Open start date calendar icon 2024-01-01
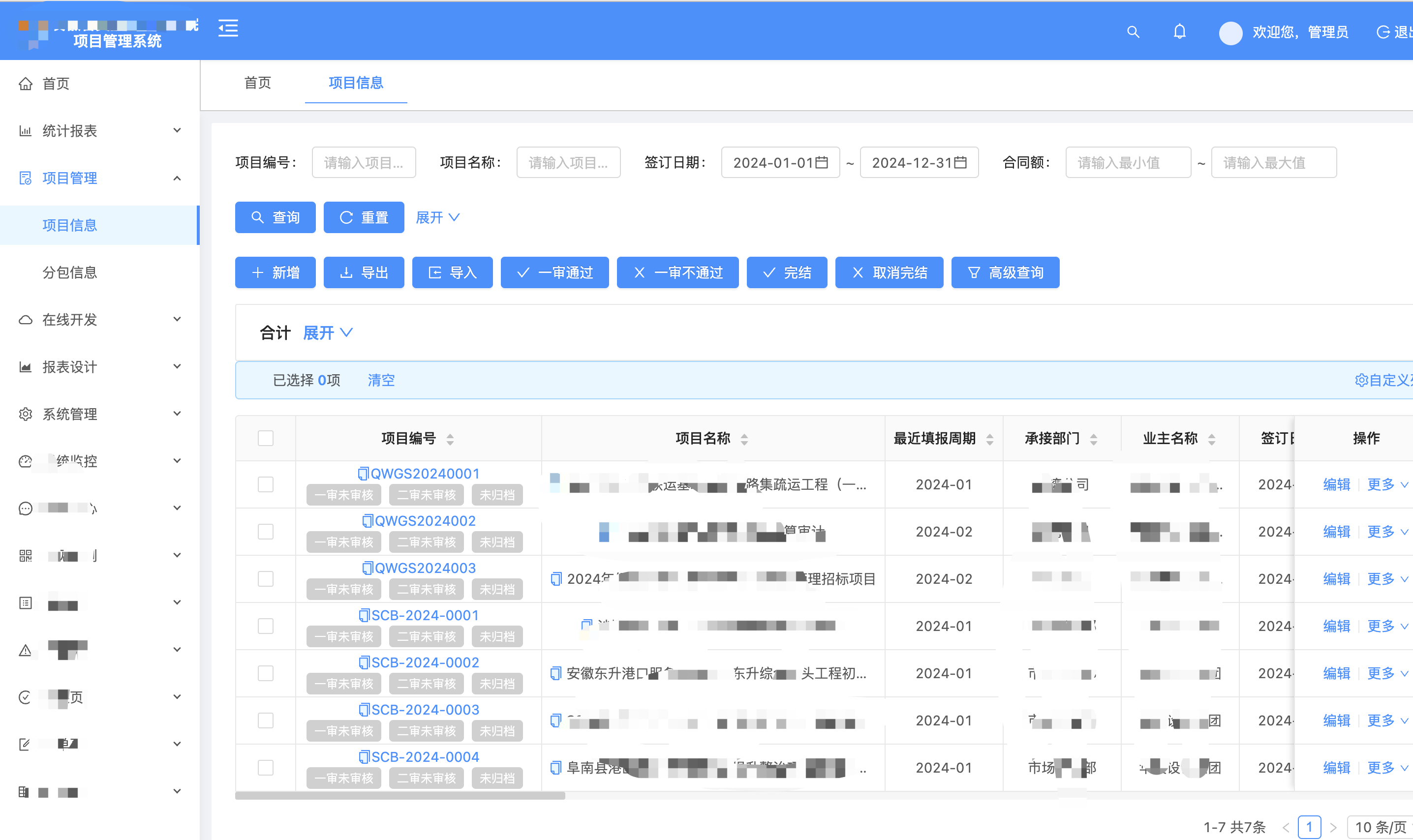This screenshot has height=840, width=1413. (822, 162)
